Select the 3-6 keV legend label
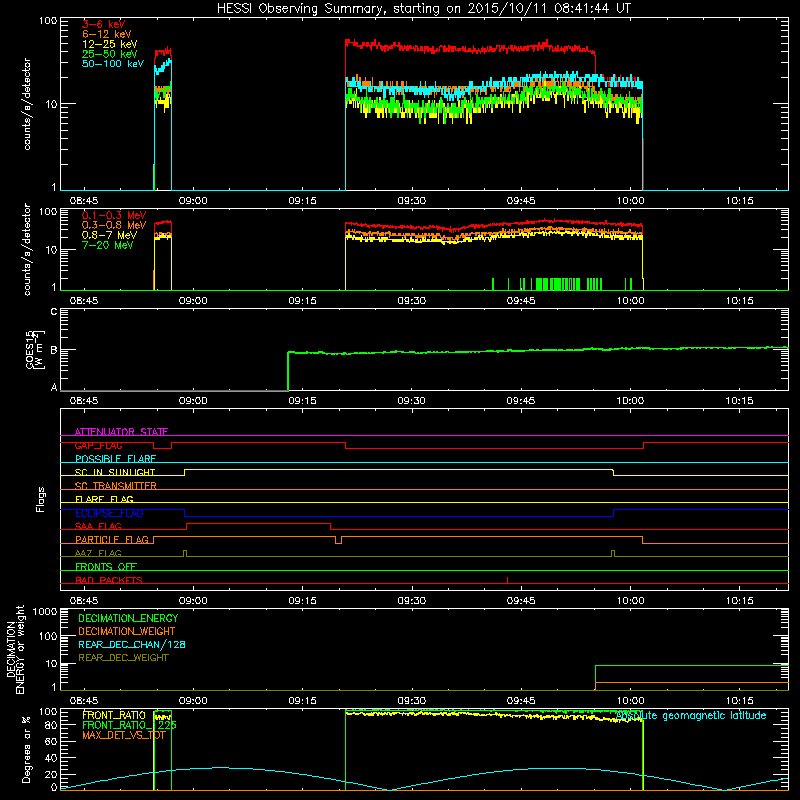This screenshot has height=800, width=800. click(x=104, y=24)
